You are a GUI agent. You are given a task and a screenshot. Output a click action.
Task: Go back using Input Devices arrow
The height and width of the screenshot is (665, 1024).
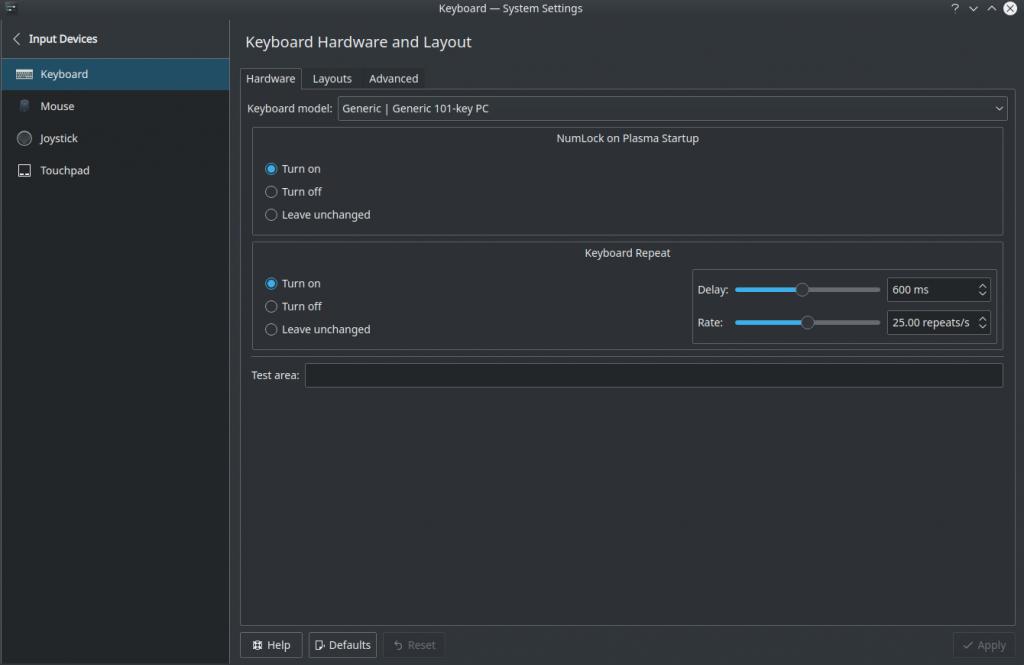click(x=17, y=39)
